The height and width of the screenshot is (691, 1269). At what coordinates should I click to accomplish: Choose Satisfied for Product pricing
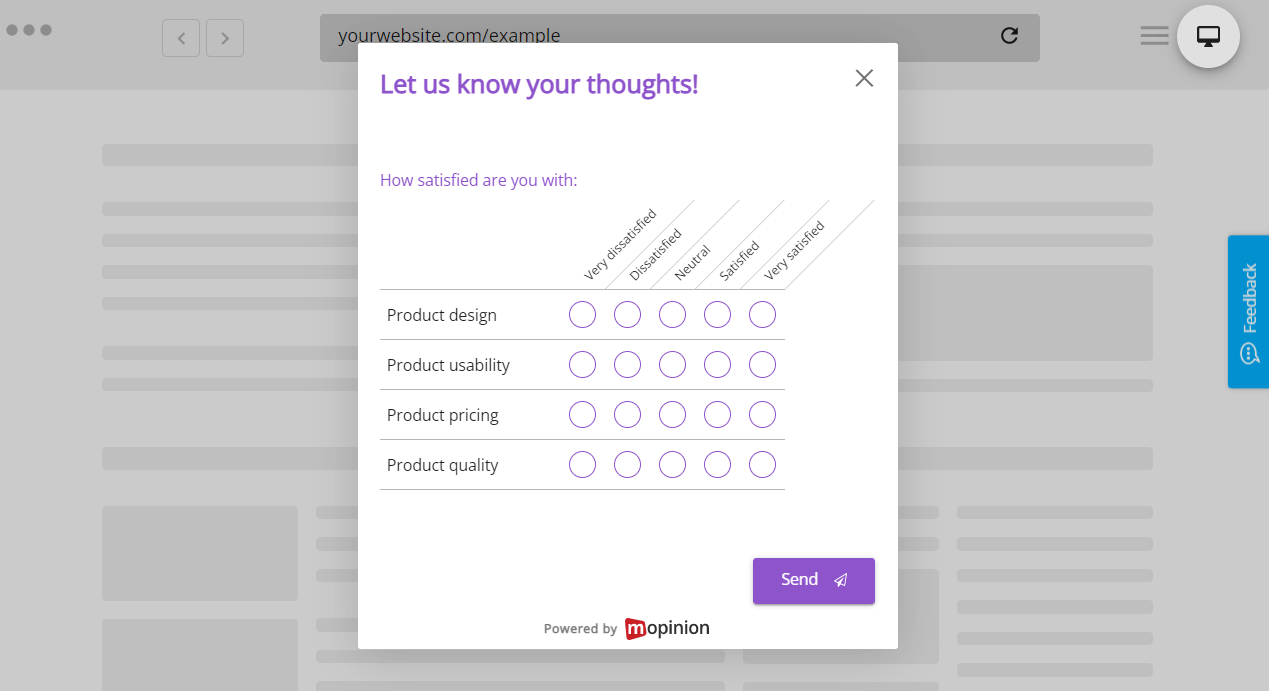pos(717,414)
